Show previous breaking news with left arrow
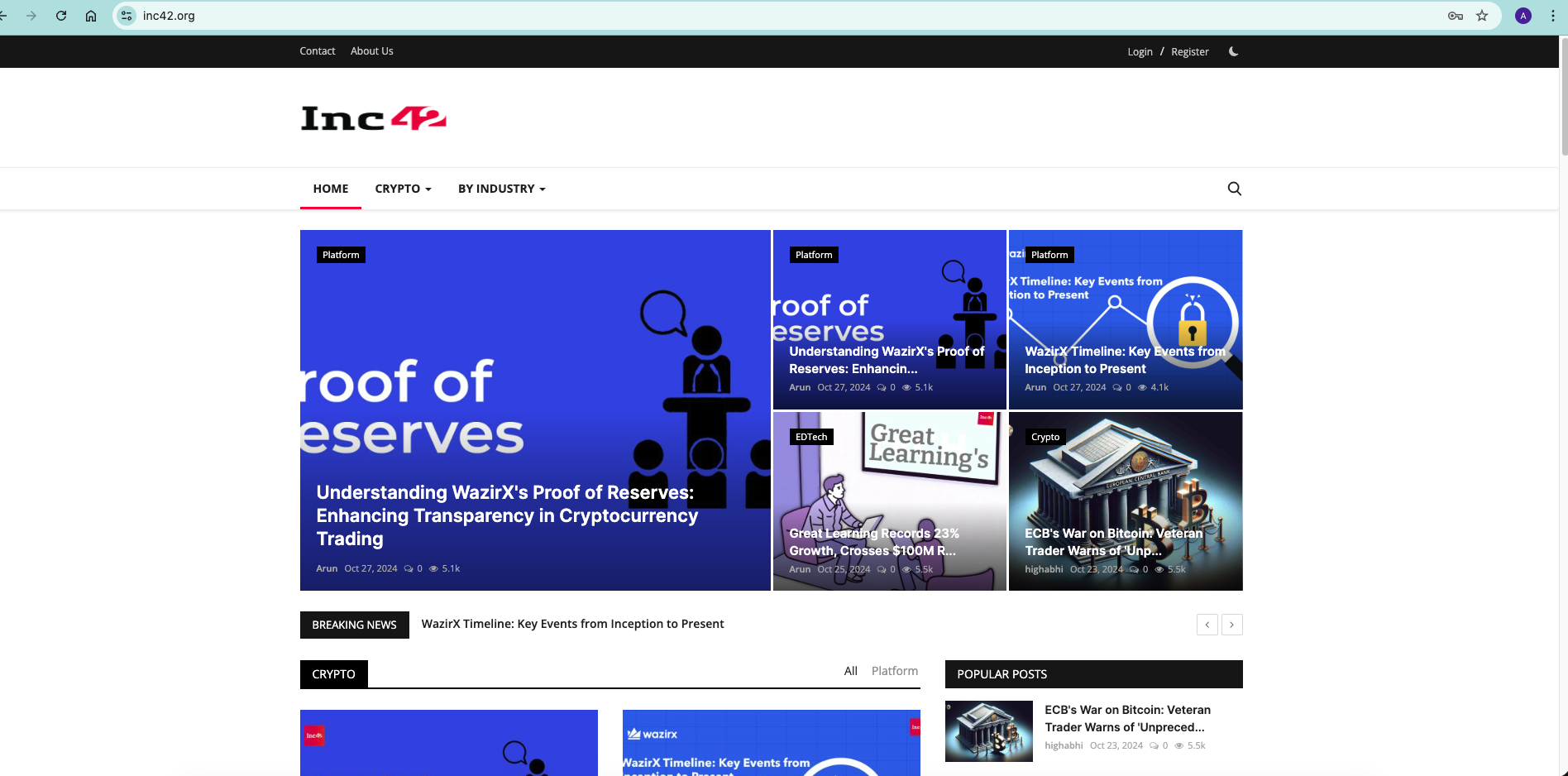This screenshot has width=1568, height=776. coord(1207,625)
